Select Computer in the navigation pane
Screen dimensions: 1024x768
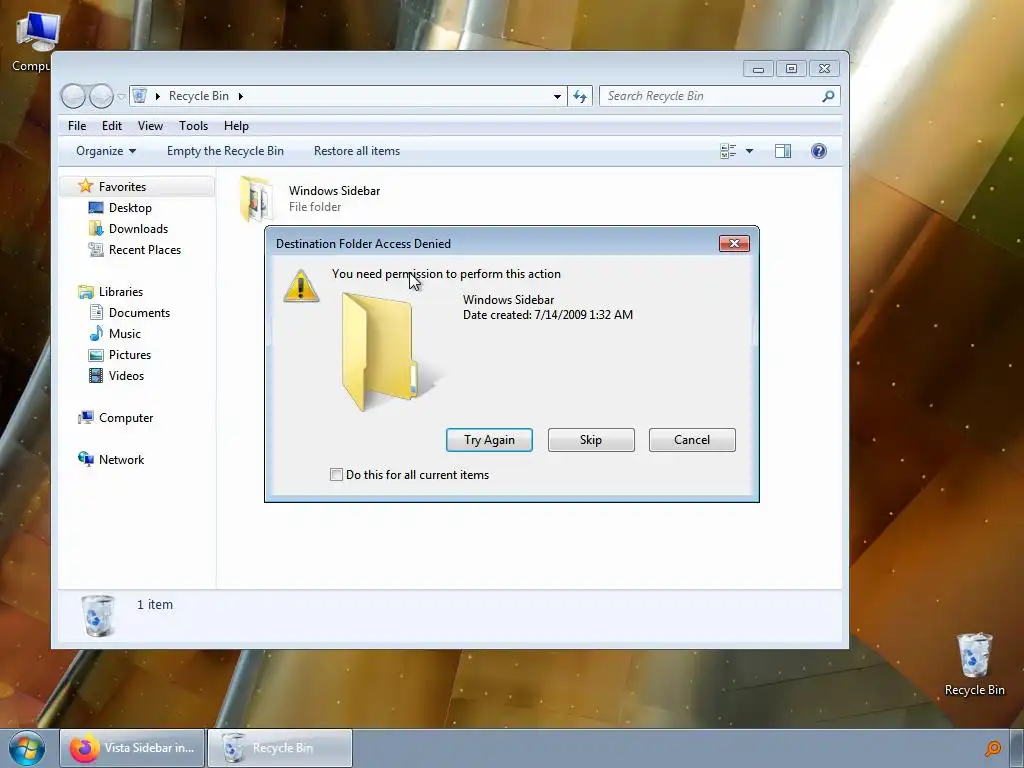point(126,418)
